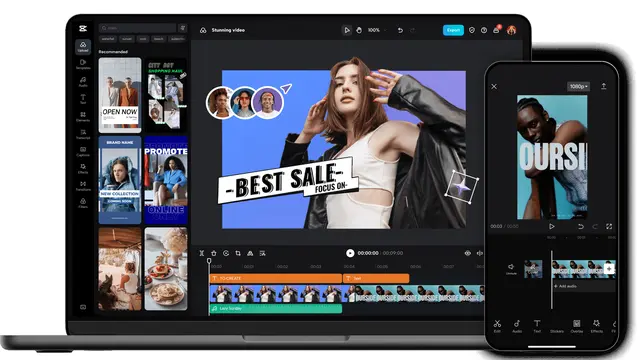Select the pointer select tool in top bar
Image resolution: width=640 pixels, height=360 pixels.
(347, 30)
